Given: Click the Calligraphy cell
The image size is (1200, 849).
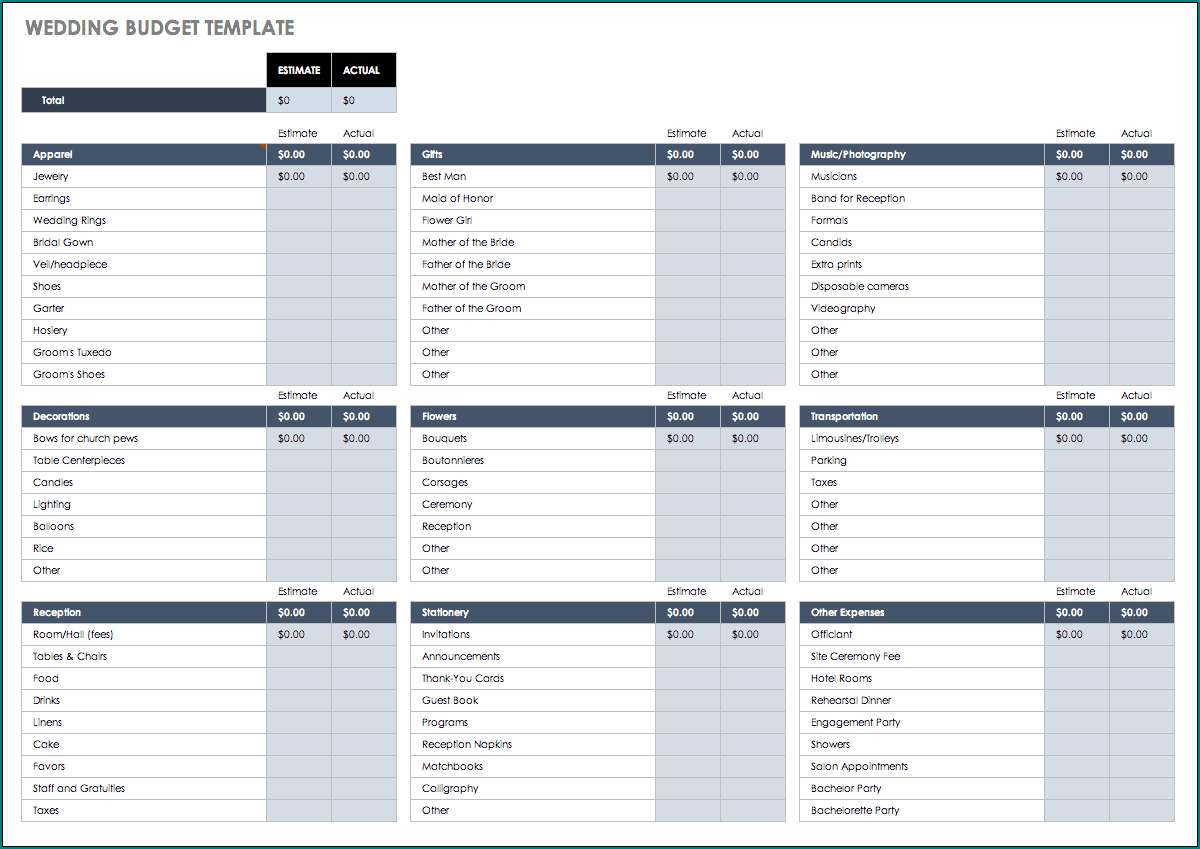Looking at the screenshot, I should pos(533,789).
